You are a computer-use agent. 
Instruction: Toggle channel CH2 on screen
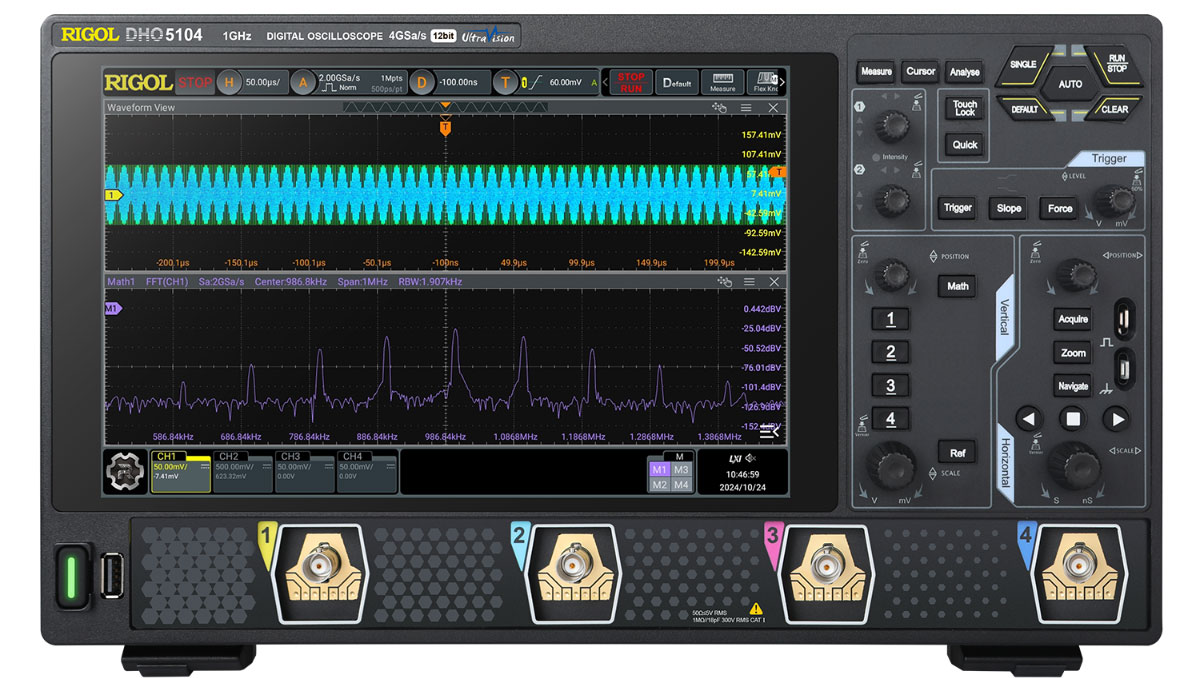coord(242,471)
